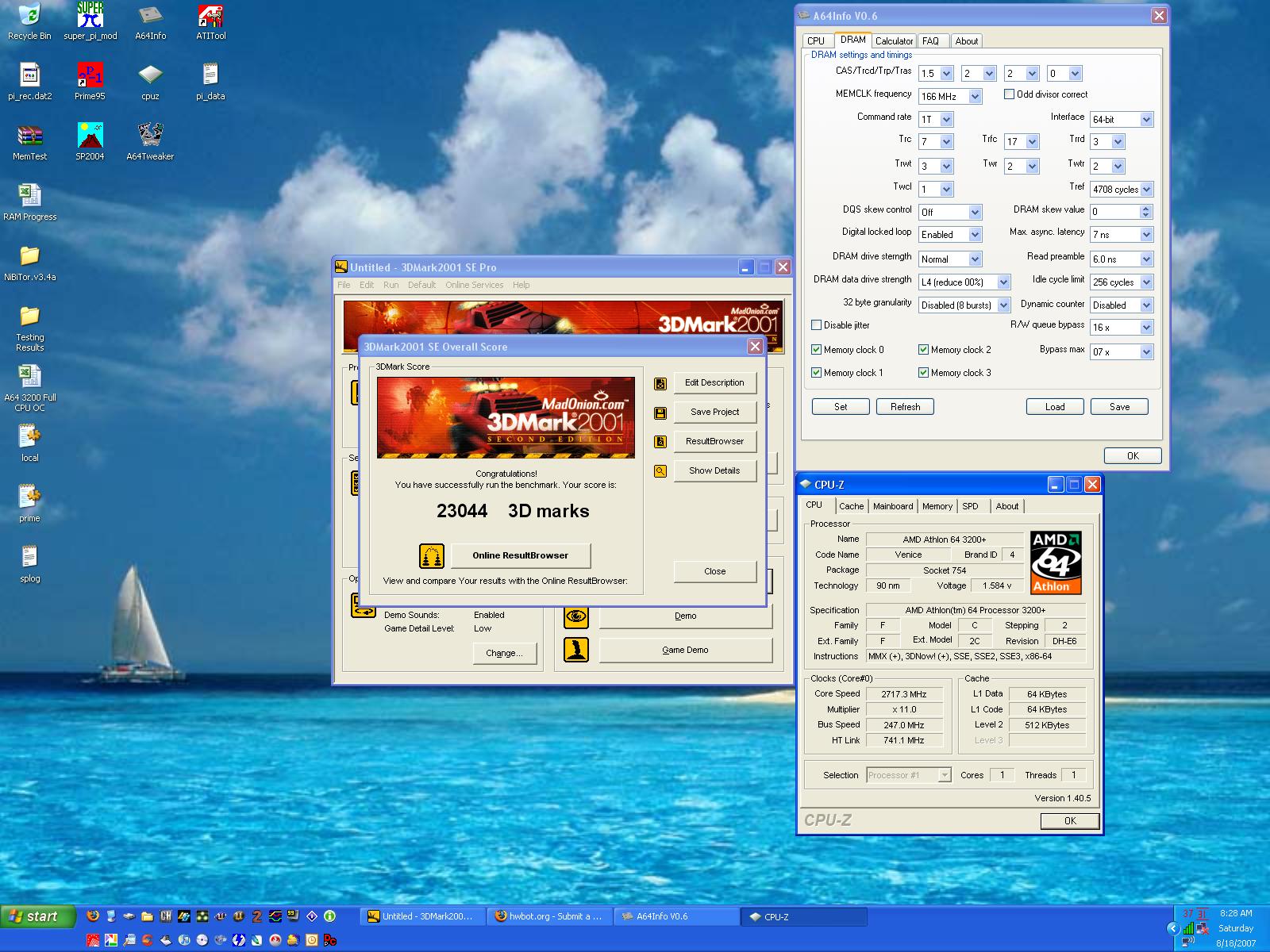Open the FAQ tab in A64Info
The width and height of the screenshot is (1270, 952).
pos(931,41)
